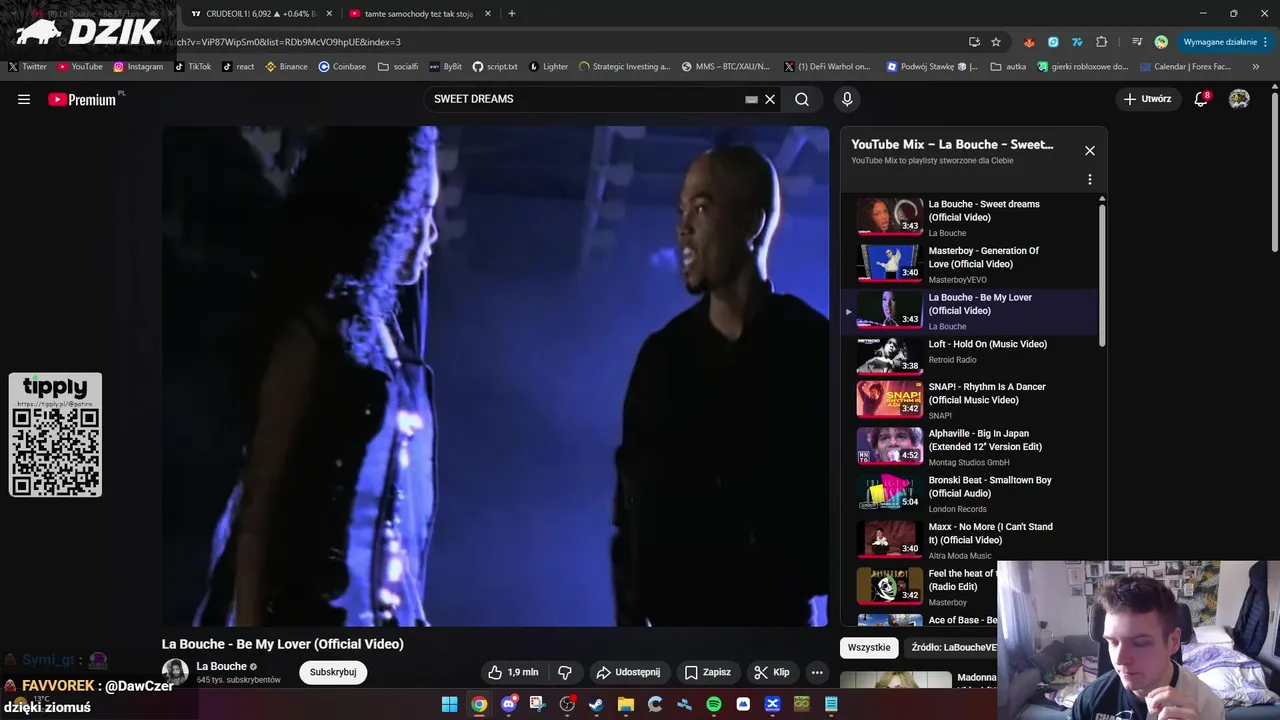1280x720 pixels.
Task: Open the Chrome profile avatar
Action: (x=1161, y=42)
